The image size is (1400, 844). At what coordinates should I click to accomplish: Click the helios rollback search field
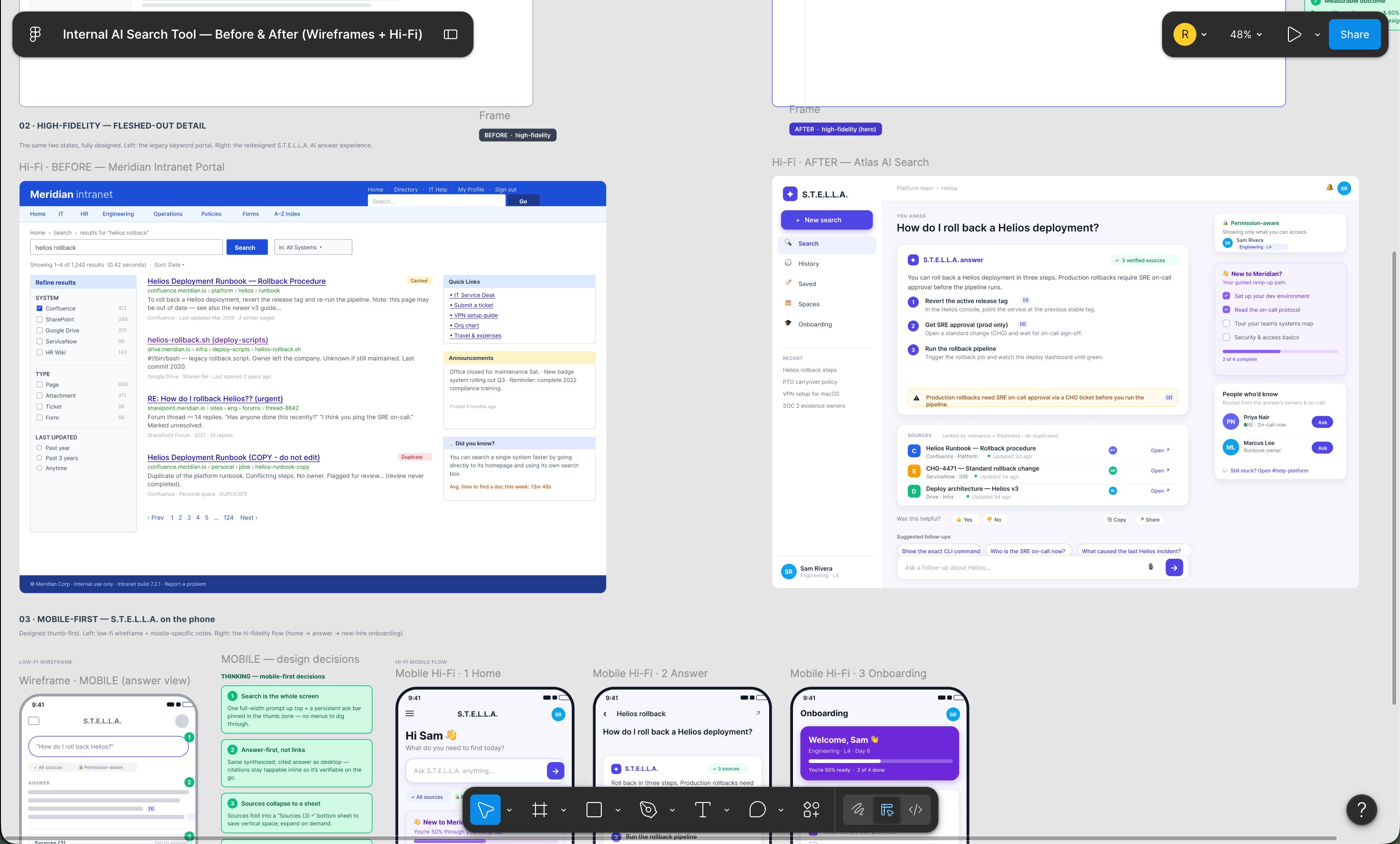(126, 247)
